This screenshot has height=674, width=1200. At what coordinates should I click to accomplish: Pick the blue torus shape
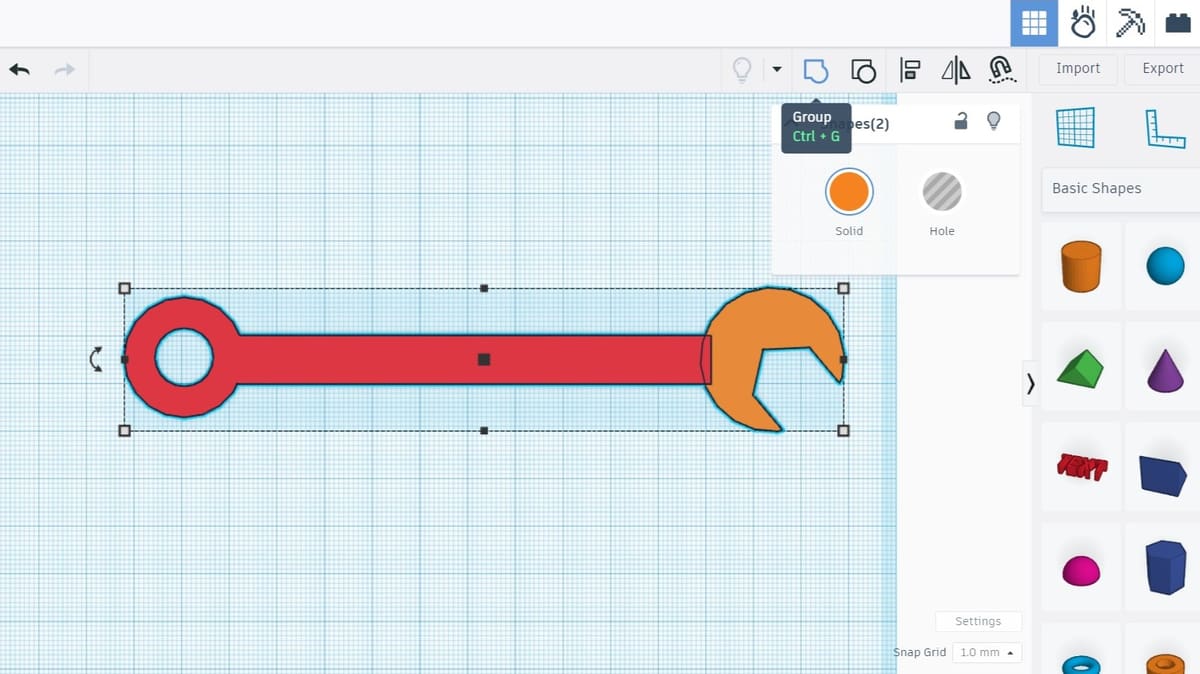[1081, 664]
